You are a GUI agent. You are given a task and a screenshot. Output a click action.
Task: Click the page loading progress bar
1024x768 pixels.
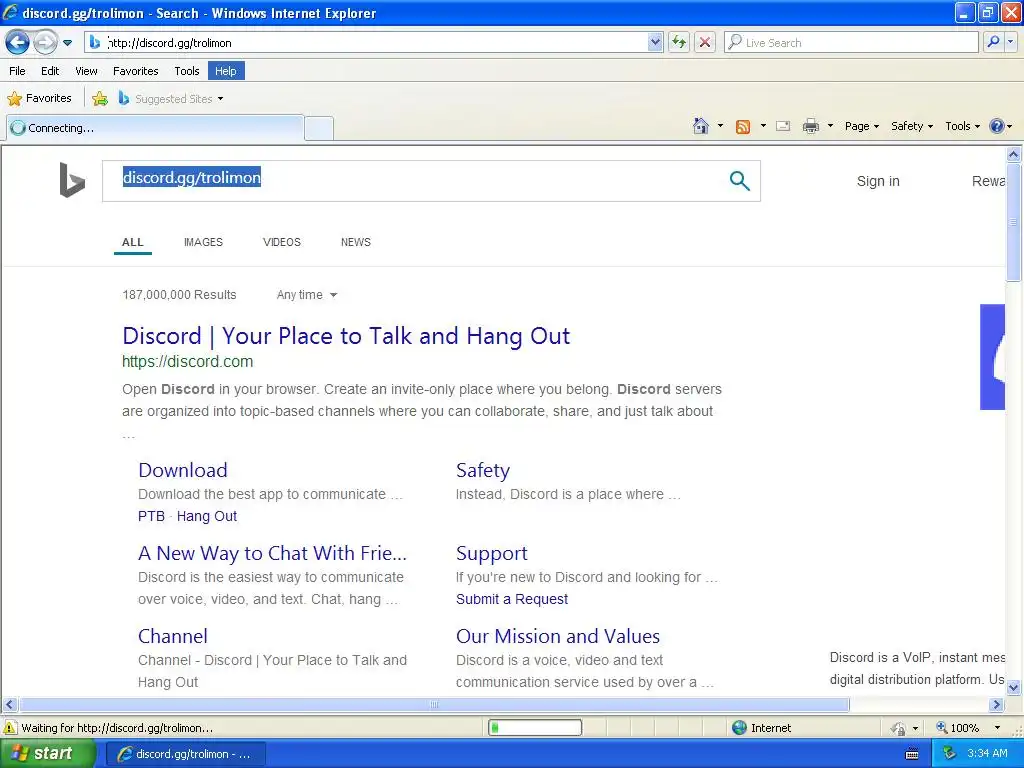(535, 728)
